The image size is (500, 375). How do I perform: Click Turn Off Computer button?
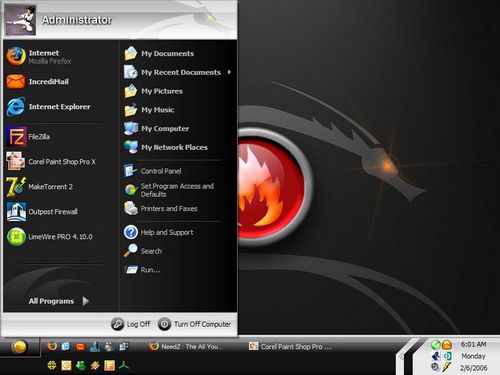(194, 324)
